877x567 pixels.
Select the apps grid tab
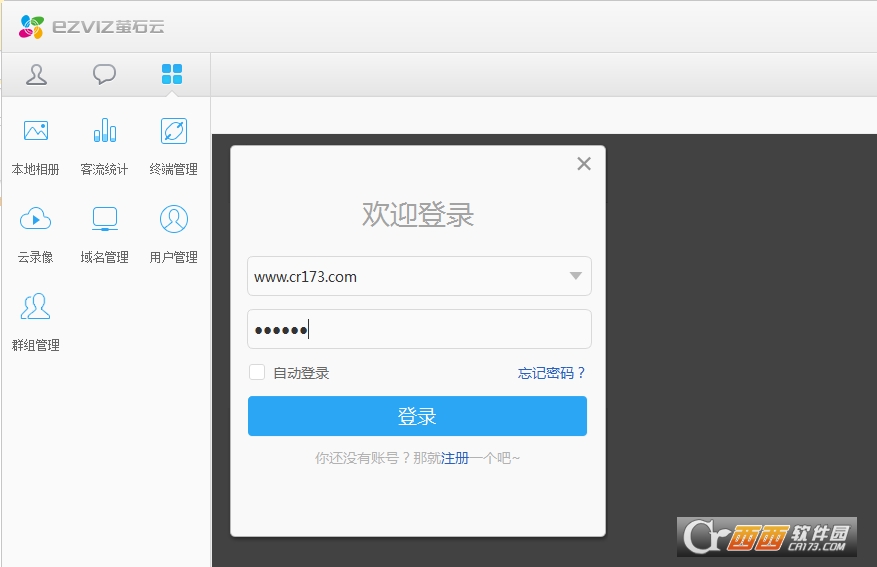click(172, 75)
